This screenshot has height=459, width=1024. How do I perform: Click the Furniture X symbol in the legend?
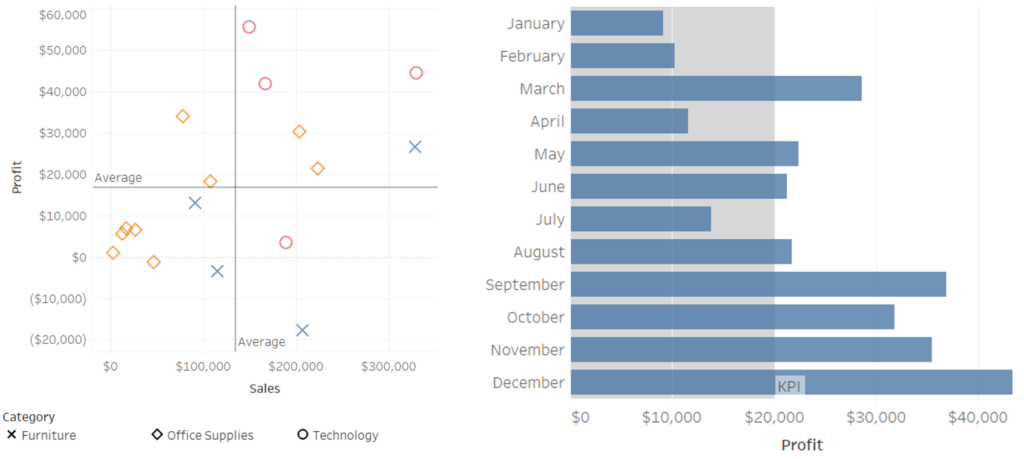[12, 435]
